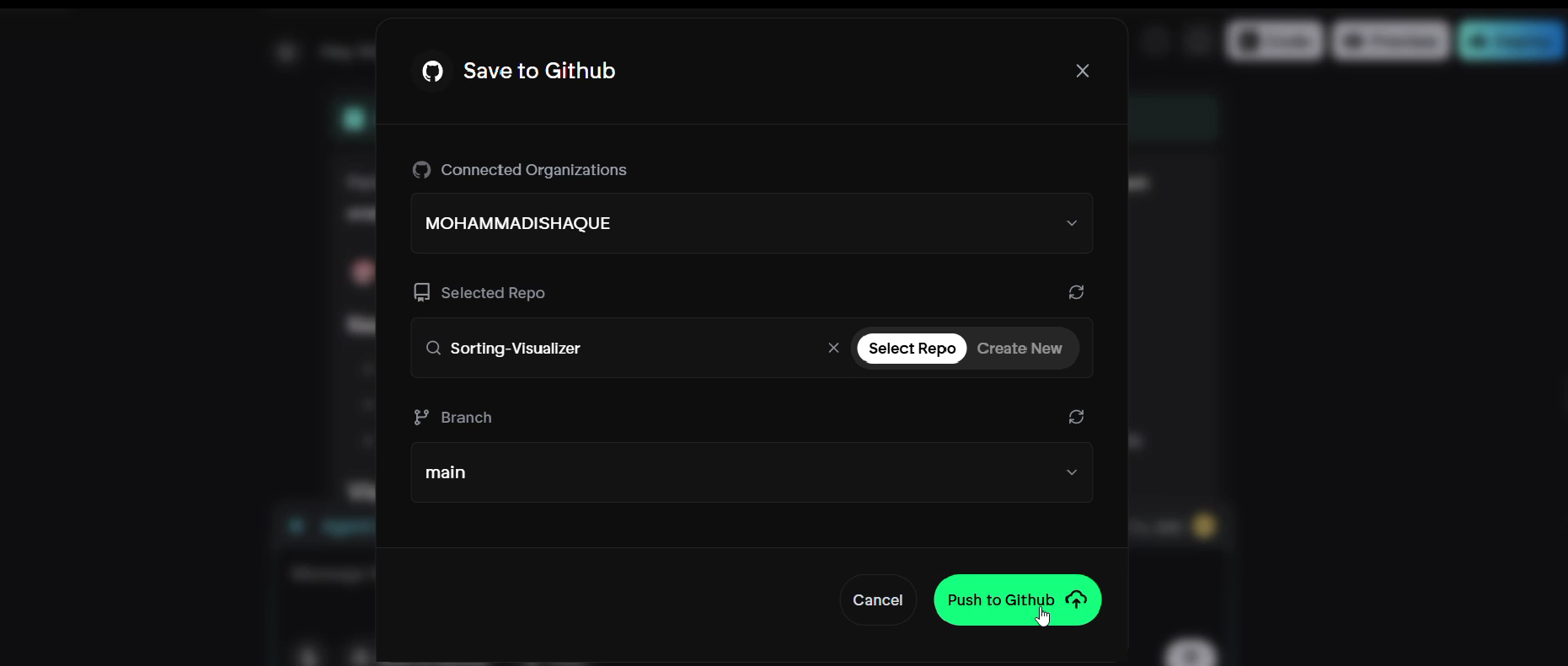The height and width of the screenshot is (666, 1568).
Task: Click Cancel to dismiss the dialog
Action: pos(877,600)
